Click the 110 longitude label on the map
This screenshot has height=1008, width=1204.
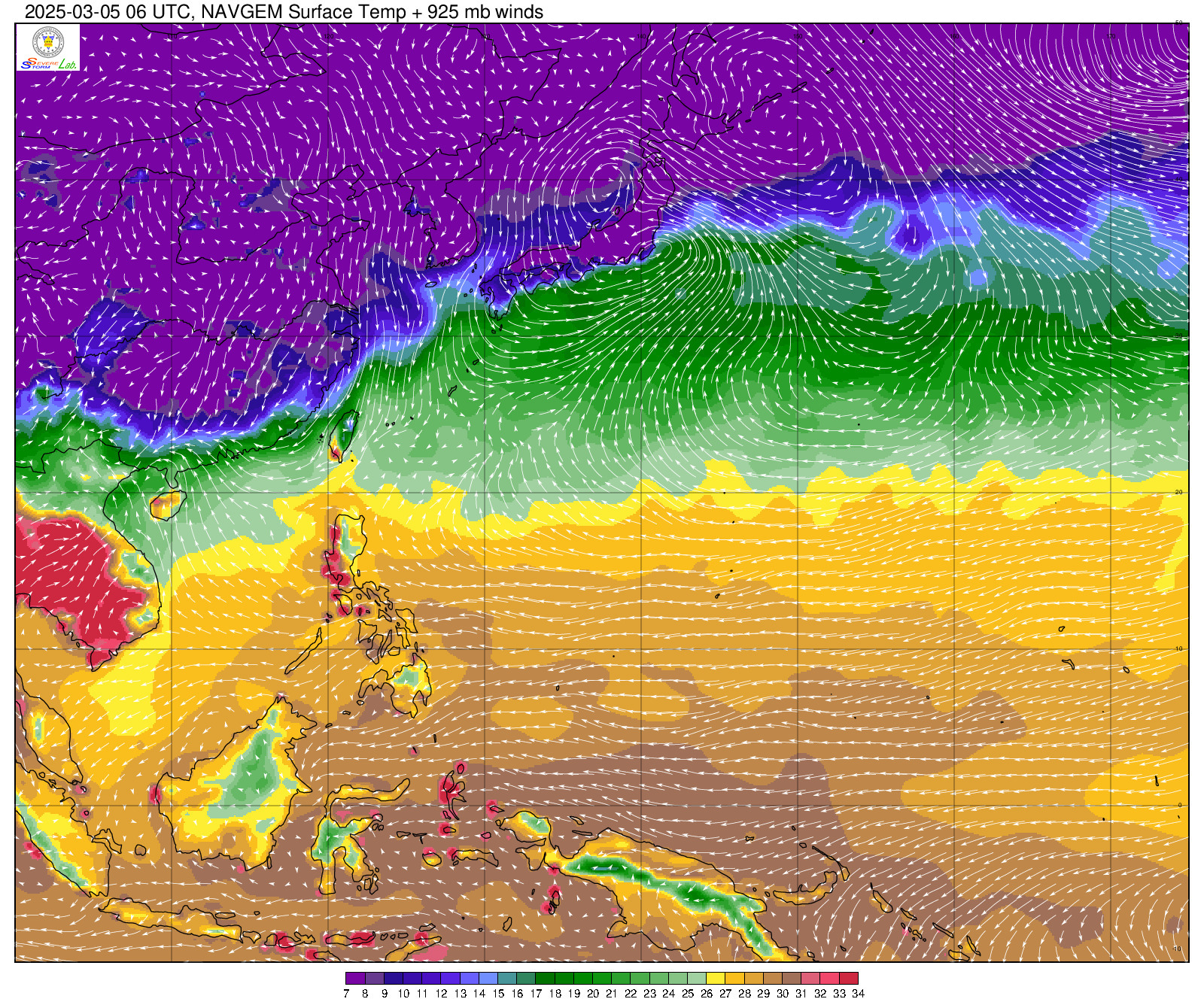tap(172, 35)
